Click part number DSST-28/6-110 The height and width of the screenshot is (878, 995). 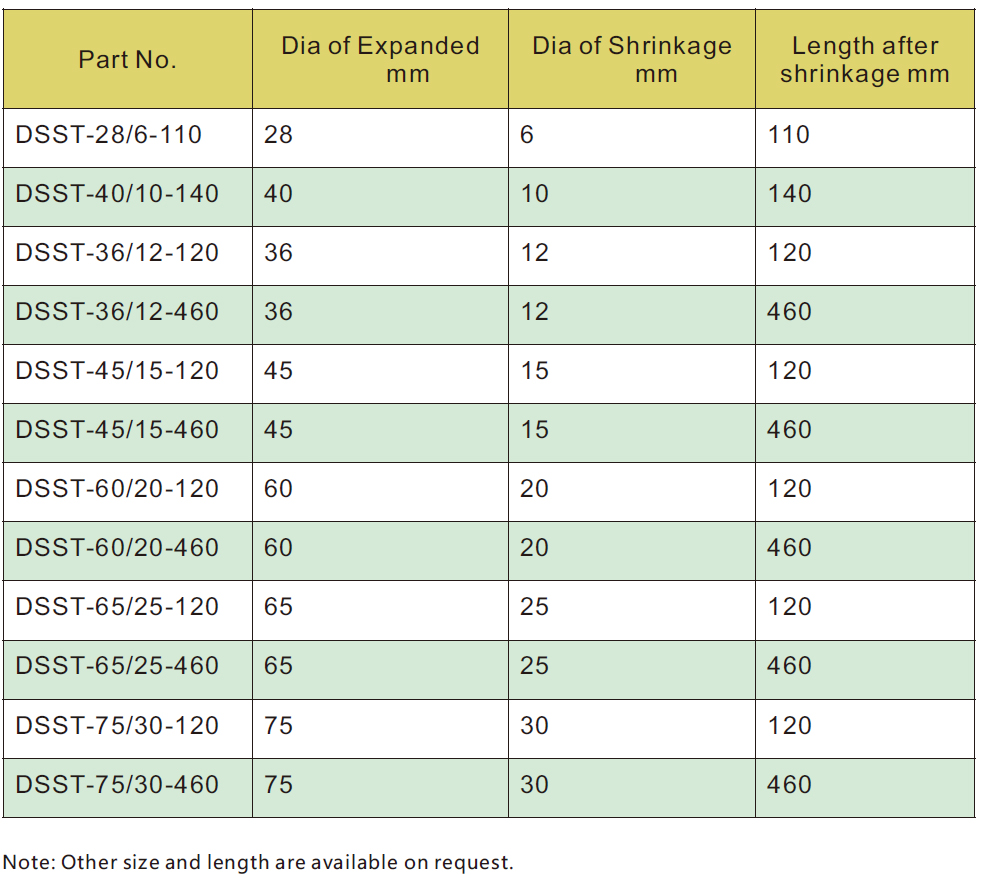109,134
